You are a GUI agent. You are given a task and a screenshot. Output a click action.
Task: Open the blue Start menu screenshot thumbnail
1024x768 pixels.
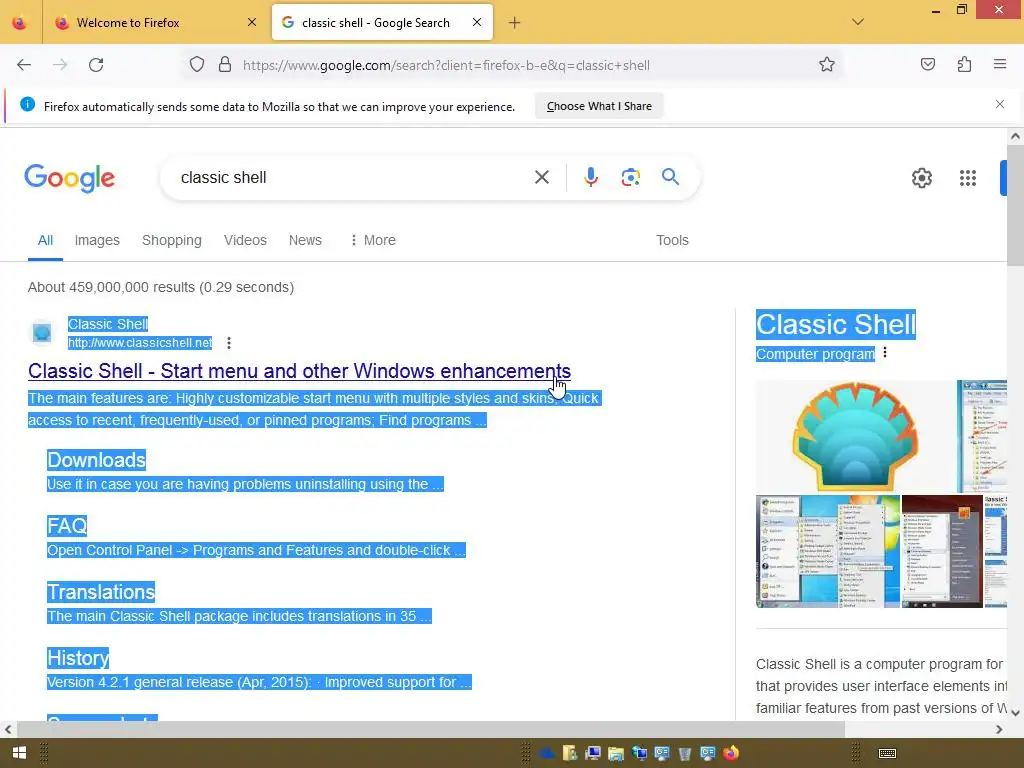[x=827, y=551]
